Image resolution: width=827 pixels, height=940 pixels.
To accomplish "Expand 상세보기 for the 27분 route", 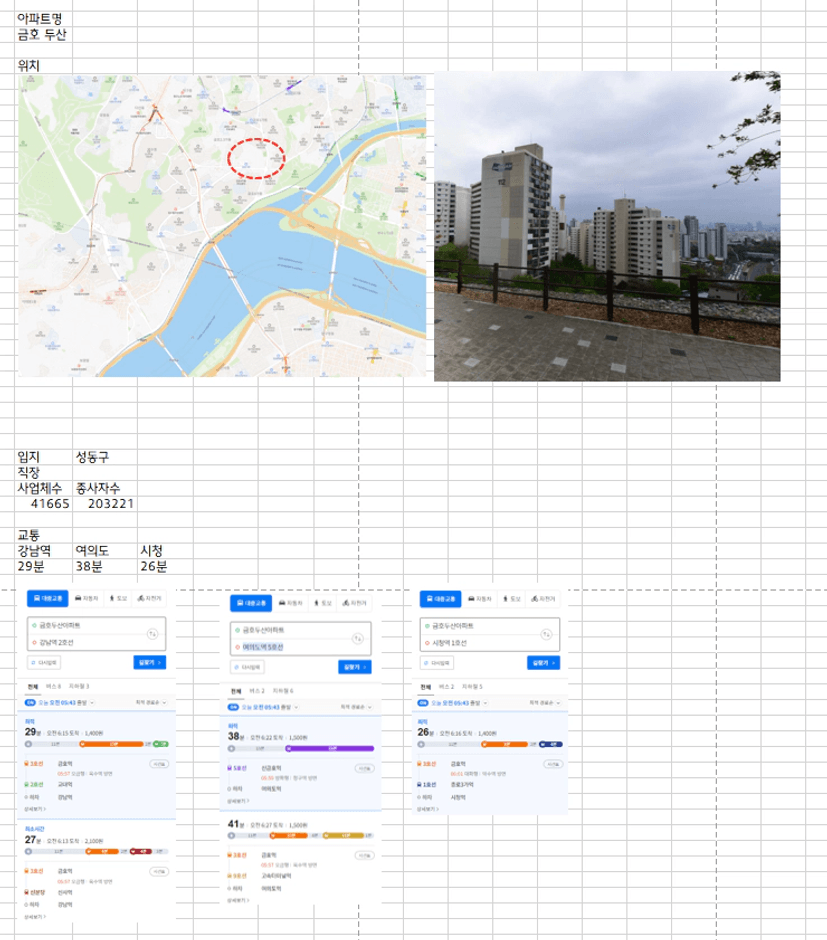I will click(x=35, y=917).
